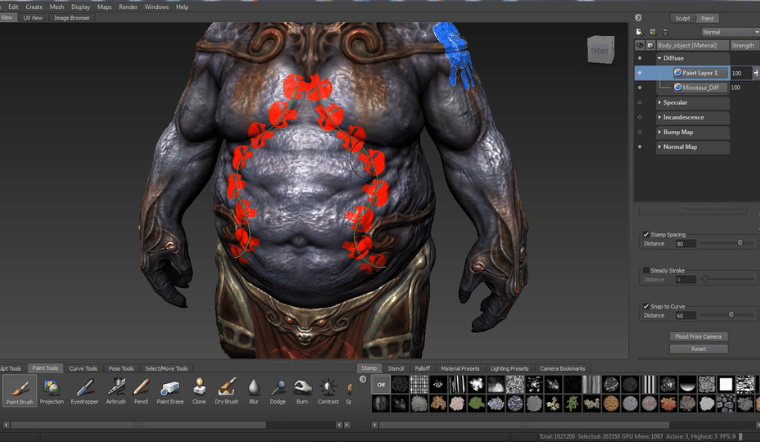Toggle the eye icon for Body_object
This screenshot has width=760, height=442.
tap(640, 45)
